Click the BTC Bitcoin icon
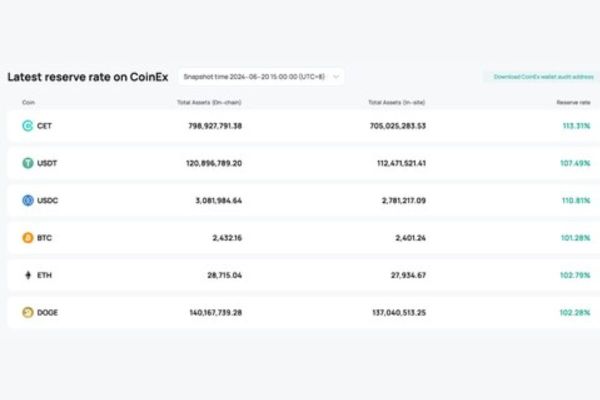The width and height of the screenshot is (600, 400). coord(28,238)
